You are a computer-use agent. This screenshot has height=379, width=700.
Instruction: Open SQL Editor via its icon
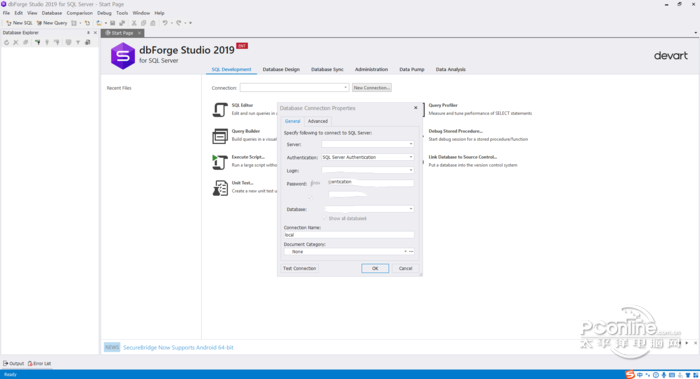tap(220, 110)
